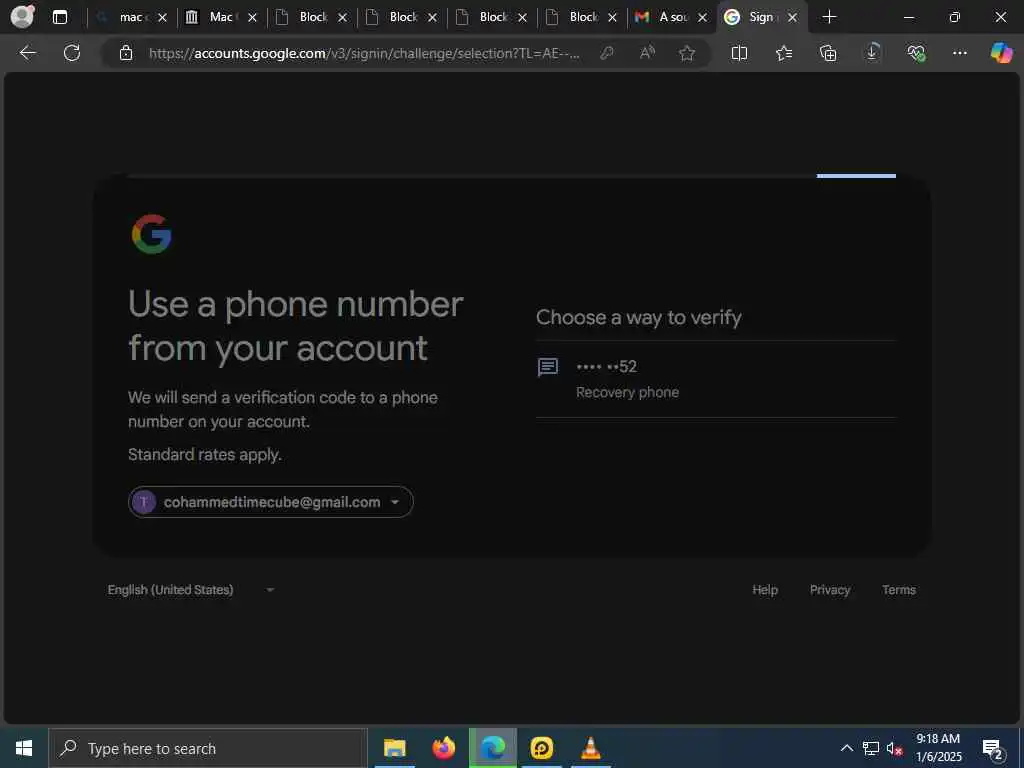
Task: Launch Firefox from the taskbar
Action: tap(443, 748)
